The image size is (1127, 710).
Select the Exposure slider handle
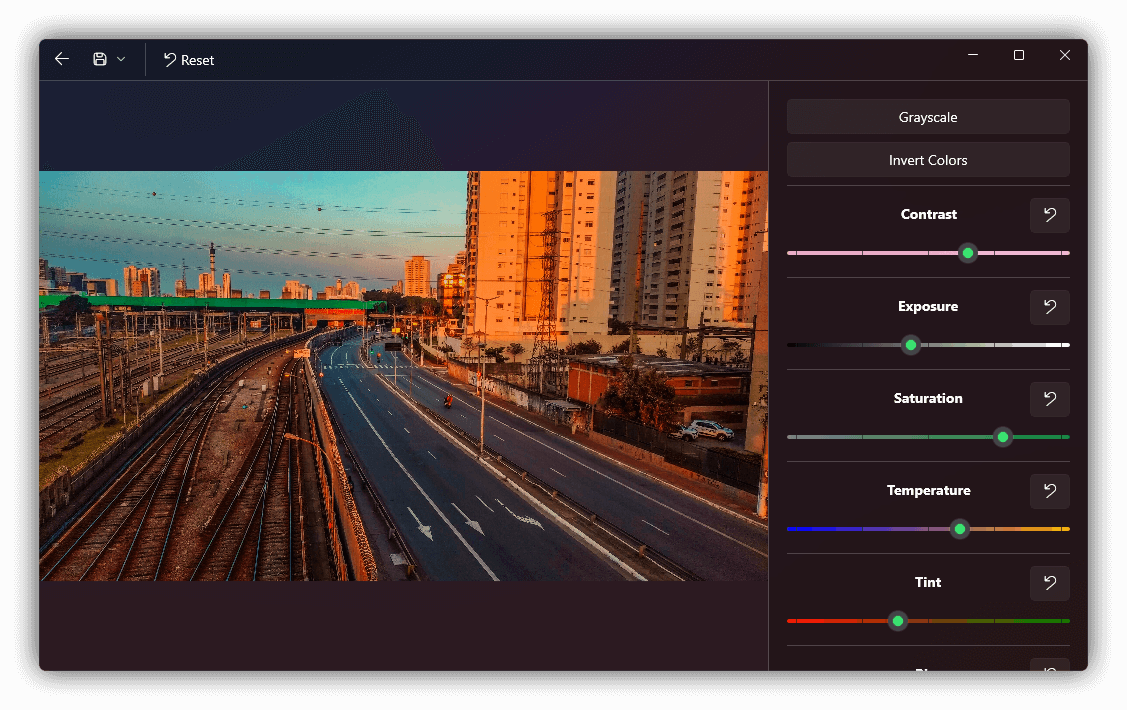910,345
